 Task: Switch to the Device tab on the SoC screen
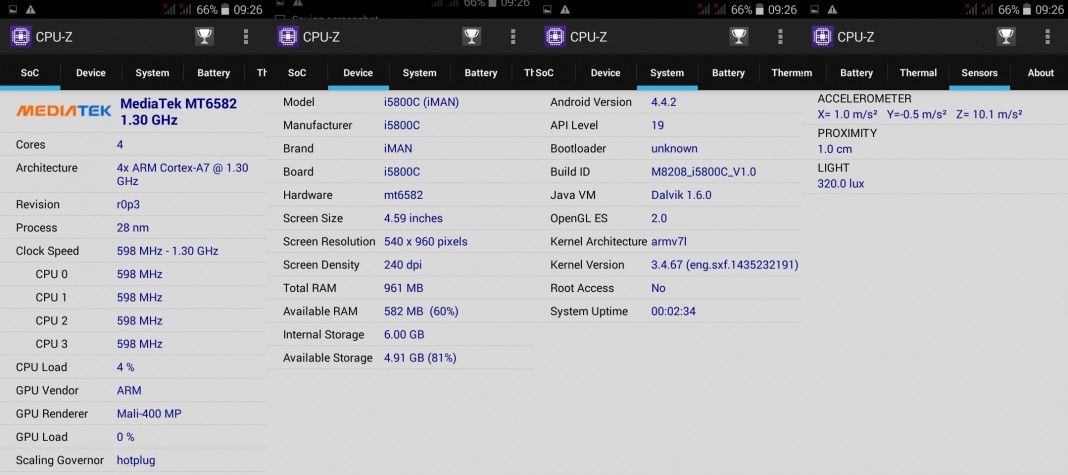[91, 73]
